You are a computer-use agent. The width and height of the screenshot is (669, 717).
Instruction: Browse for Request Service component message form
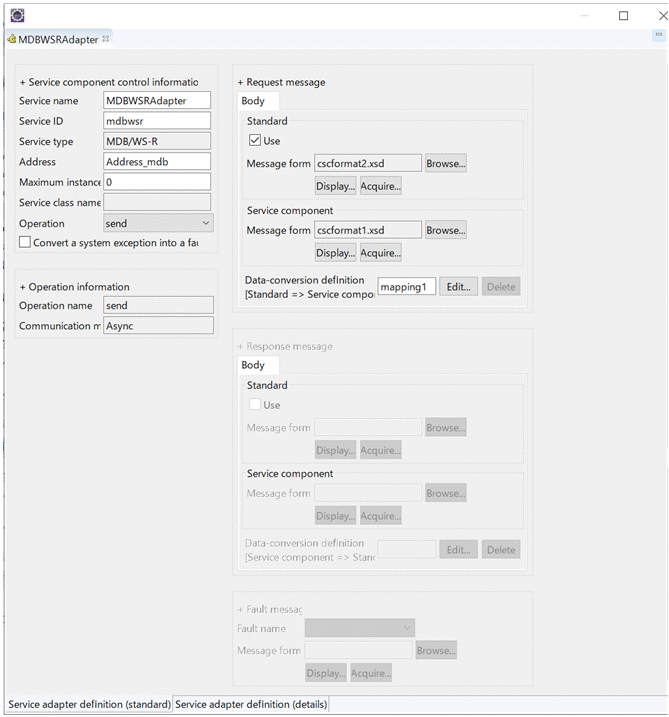[x=446, y=230]
